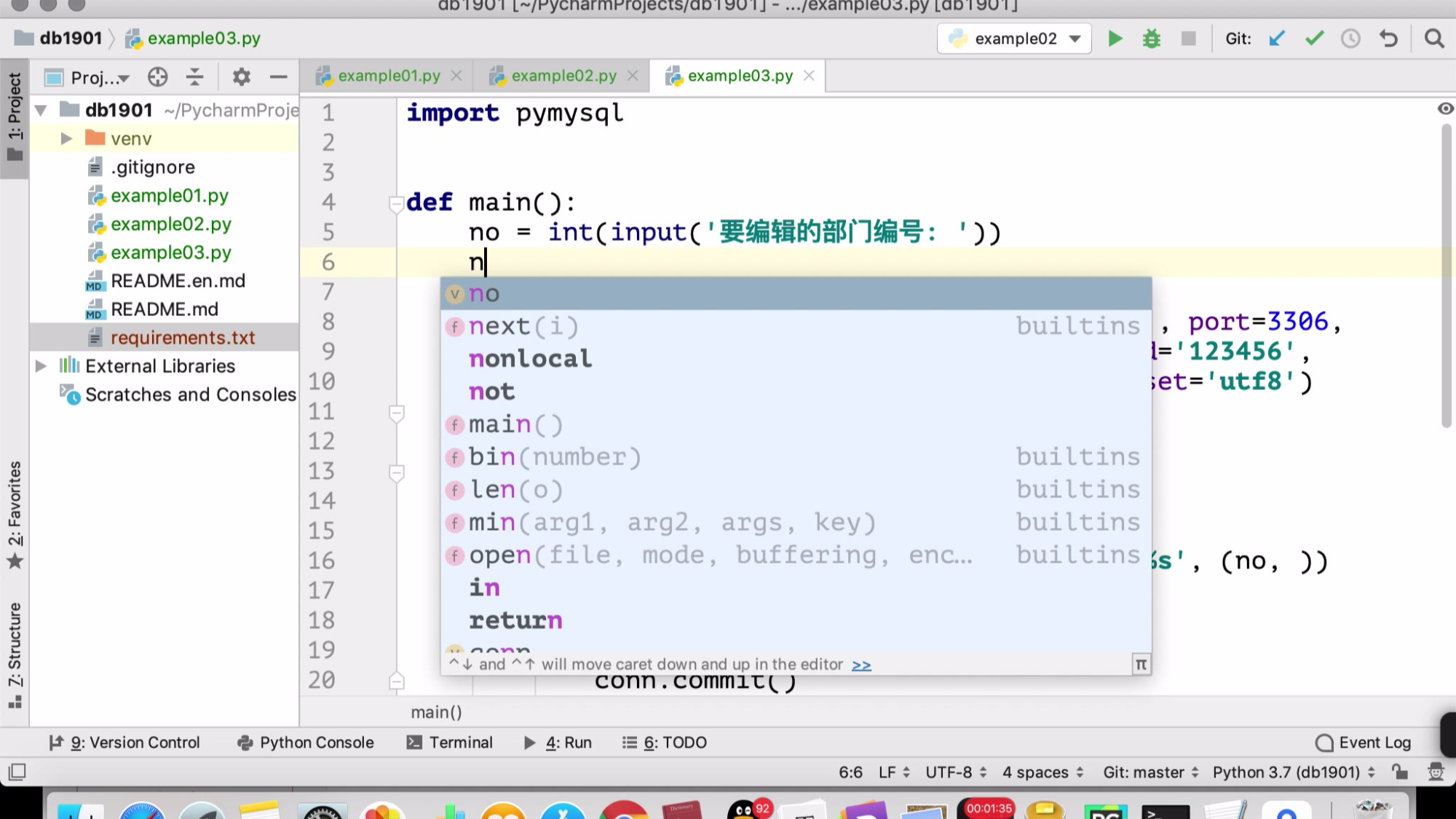
Task: Click the Git revert icon
Action: 1388,39
